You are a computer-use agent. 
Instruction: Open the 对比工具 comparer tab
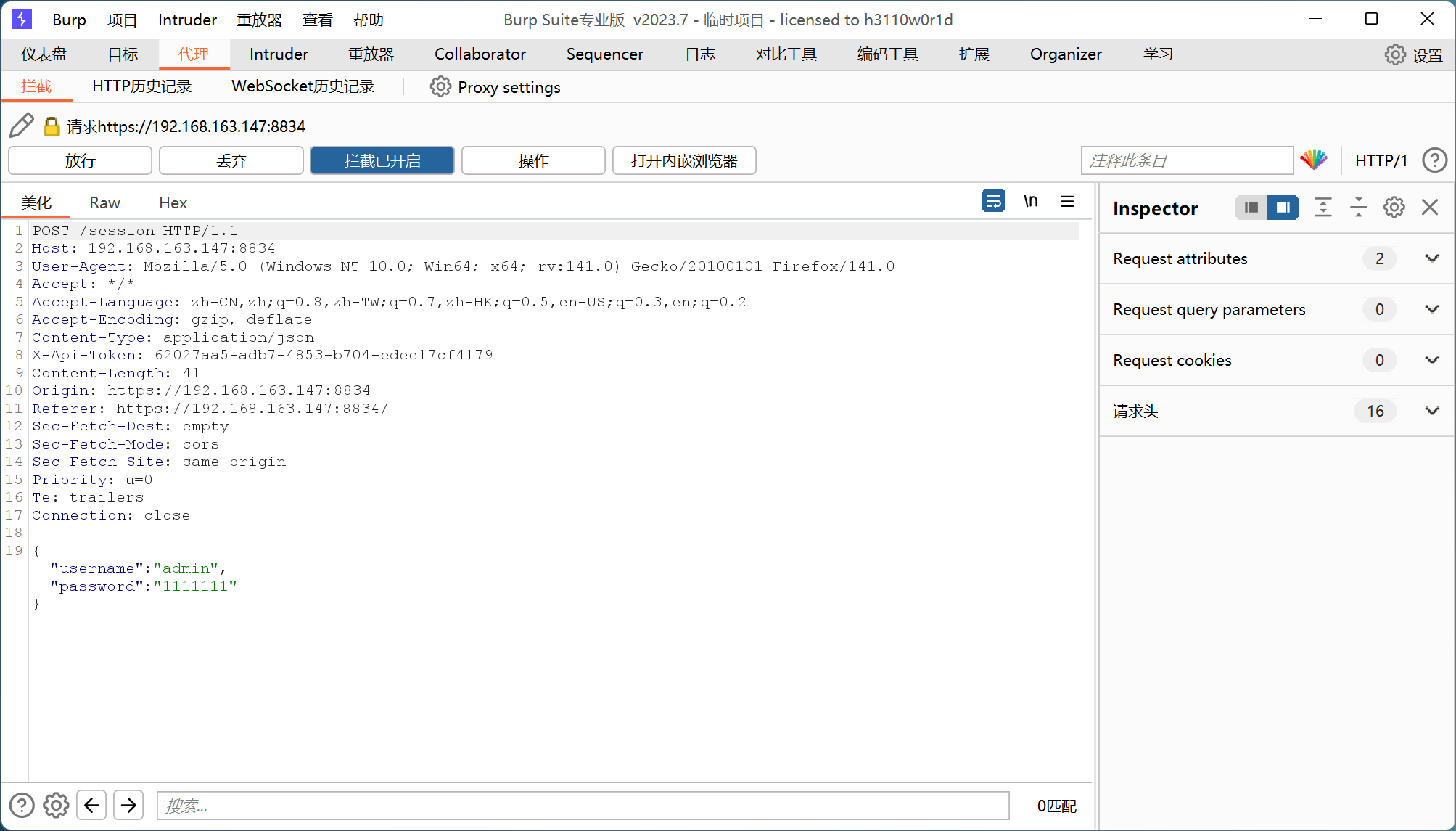point(786,54)
